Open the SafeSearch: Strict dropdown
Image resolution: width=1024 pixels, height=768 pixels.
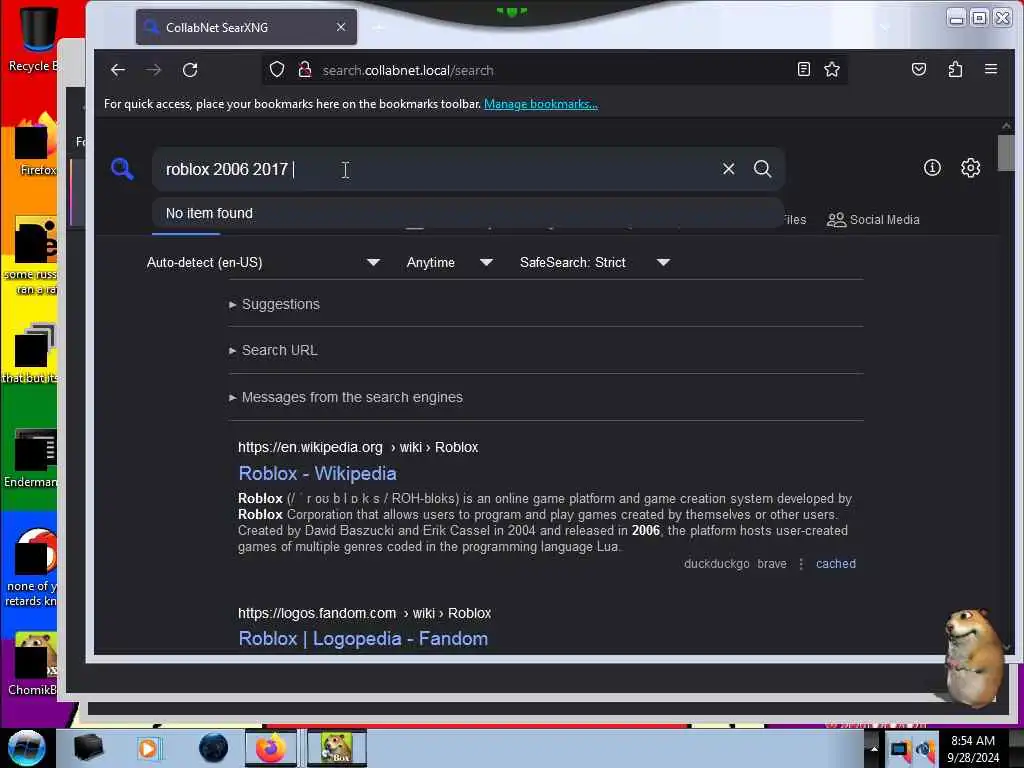pyautogui.click(x=594, y=263)
